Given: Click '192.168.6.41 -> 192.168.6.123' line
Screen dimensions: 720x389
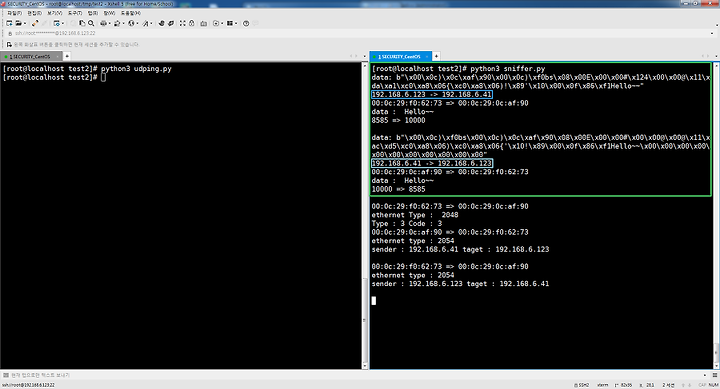Looking at the screenshot, I should (x=432, y=163).
